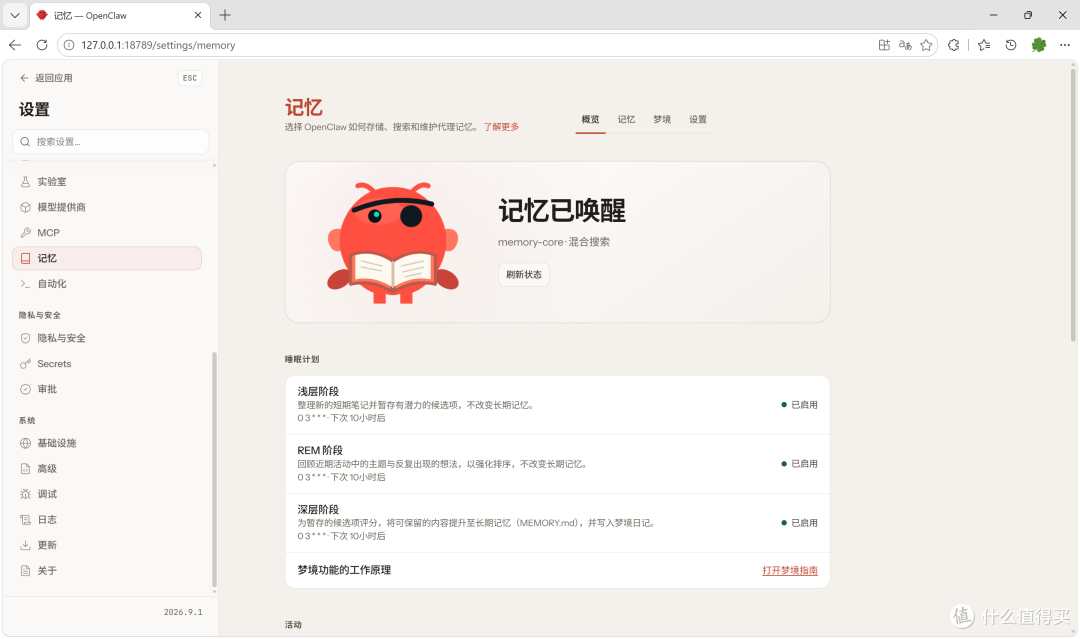
Task: Open the split screen icon in address bar
Action: (x=884, y=45)
